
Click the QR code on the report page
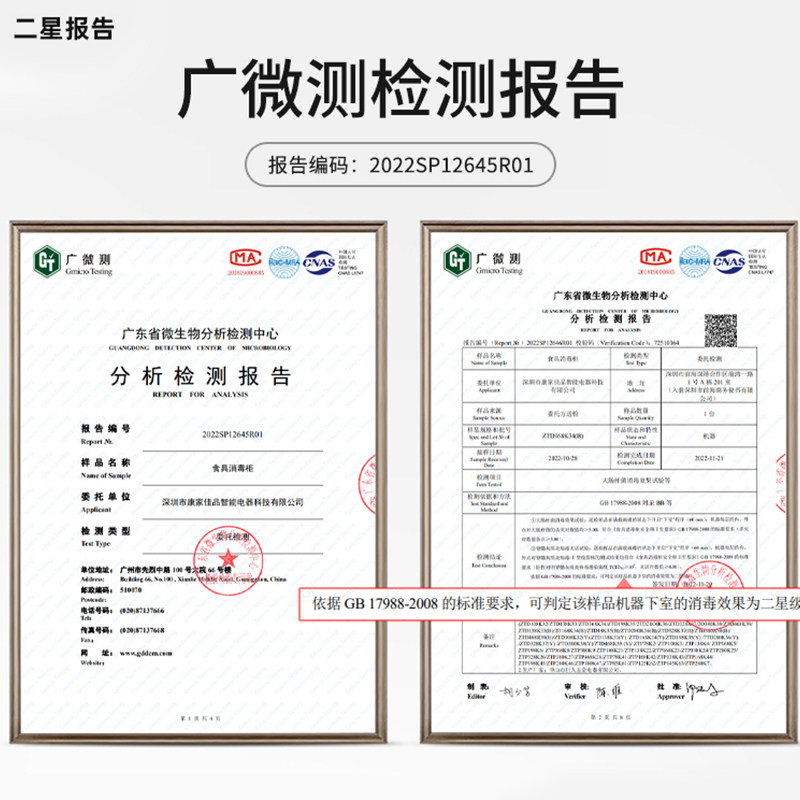pos(721,331)
